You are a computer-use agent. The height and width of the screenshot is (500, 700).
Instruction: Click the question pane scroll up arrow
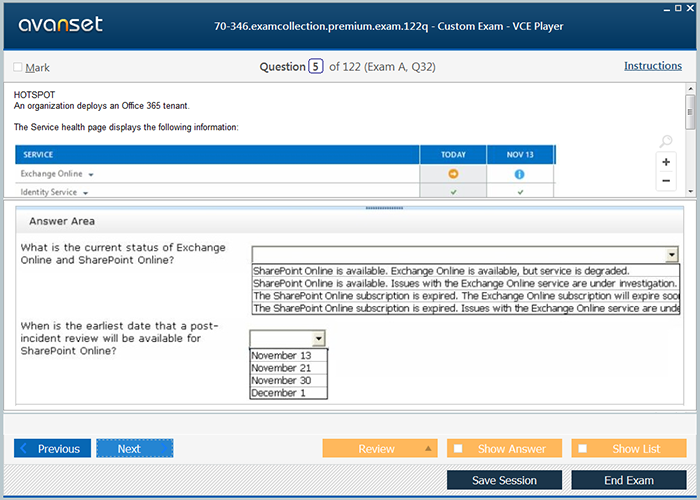[690, 89]
